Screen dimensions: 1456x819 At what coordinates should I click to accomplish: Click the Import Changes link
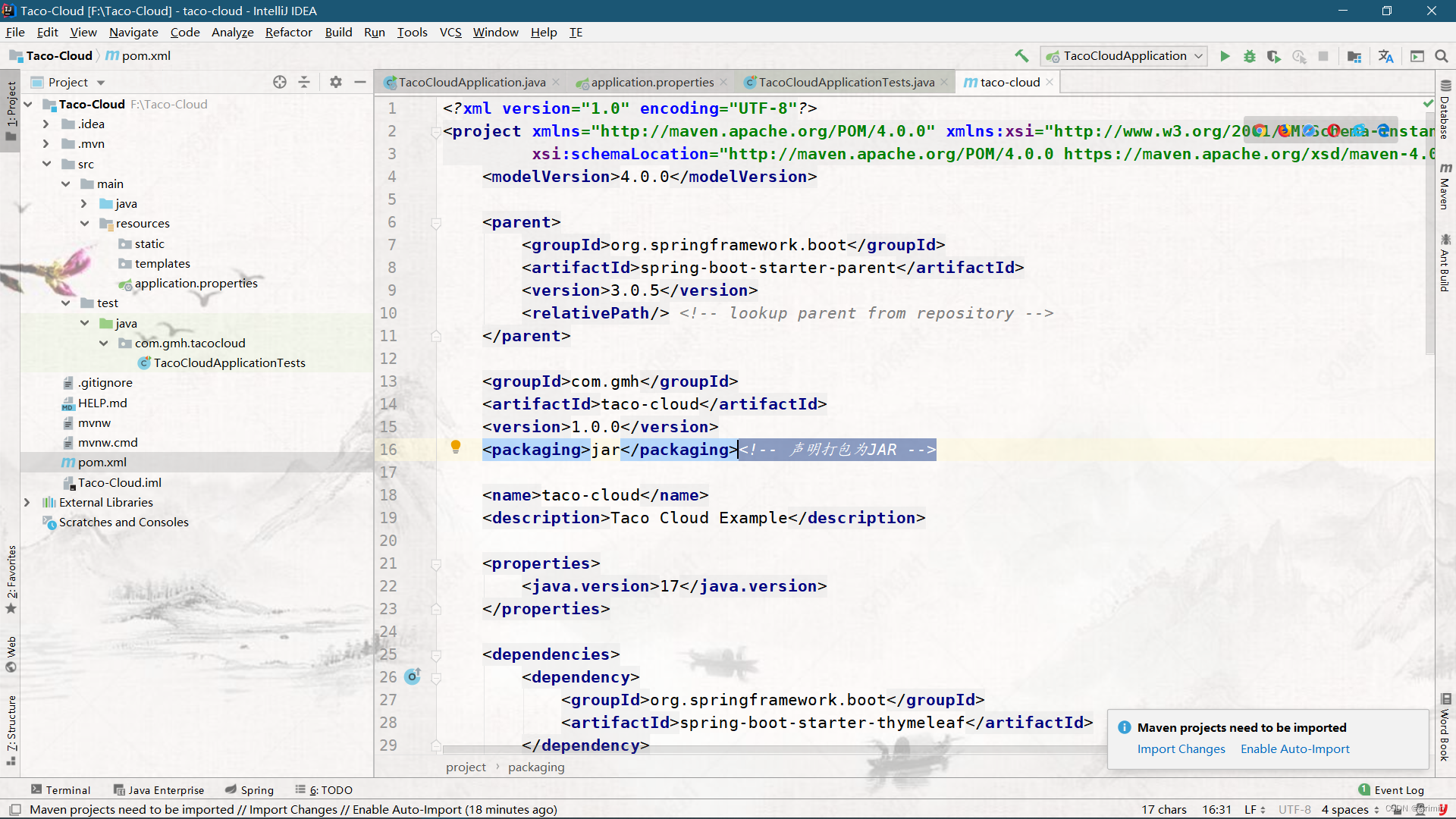point(1181,748)
